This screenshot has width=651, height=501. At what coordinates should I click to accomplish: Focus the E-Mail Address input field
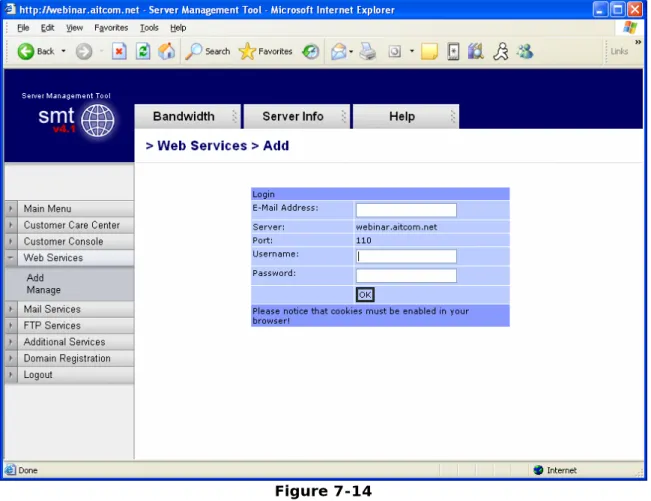[406, 210]
